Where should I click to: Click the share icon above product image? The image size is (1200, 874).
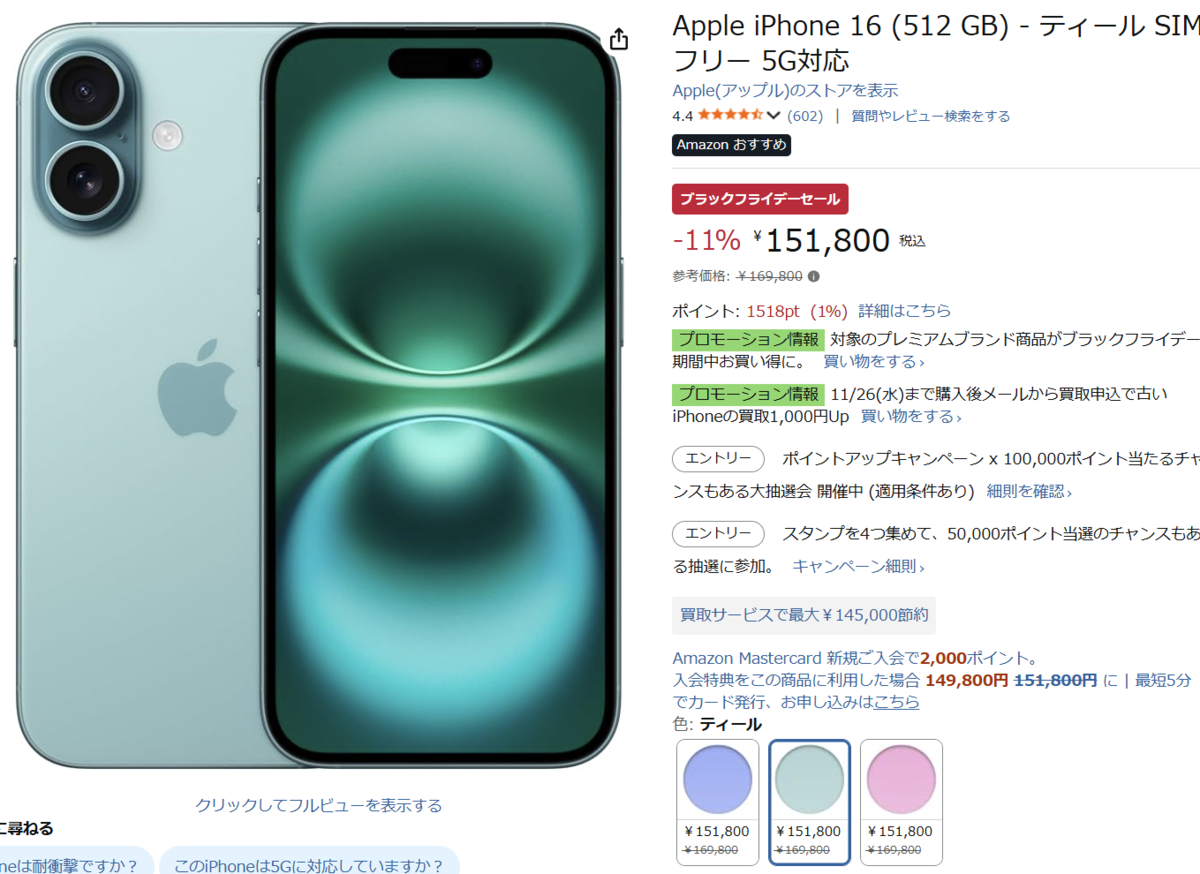(619, 39)
